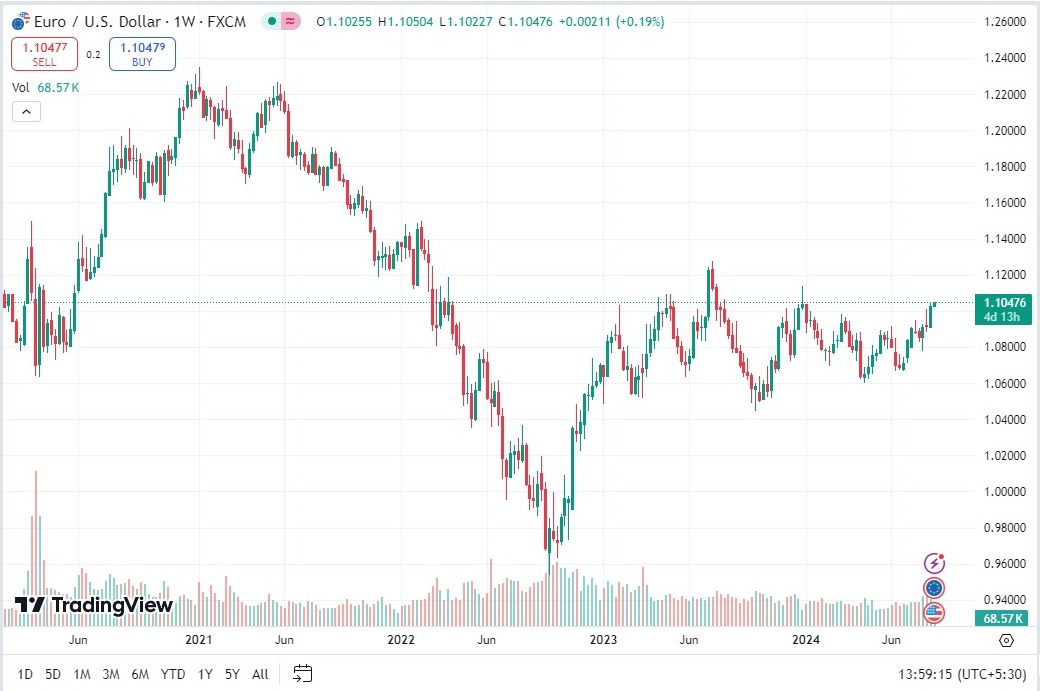This screenshot has width=1040, height=691.
Task: Show the All time range
Action: pos(260,674)
